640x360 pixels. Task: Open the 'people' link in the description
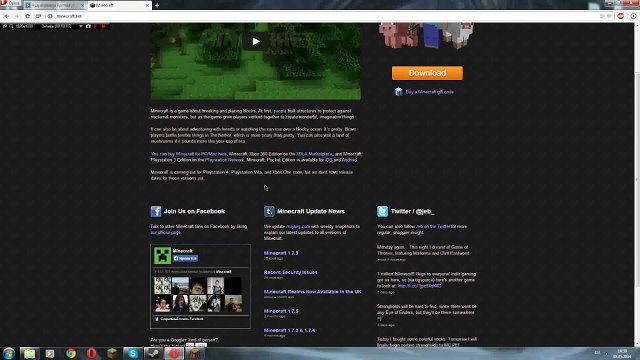click(x=280, y=111)
